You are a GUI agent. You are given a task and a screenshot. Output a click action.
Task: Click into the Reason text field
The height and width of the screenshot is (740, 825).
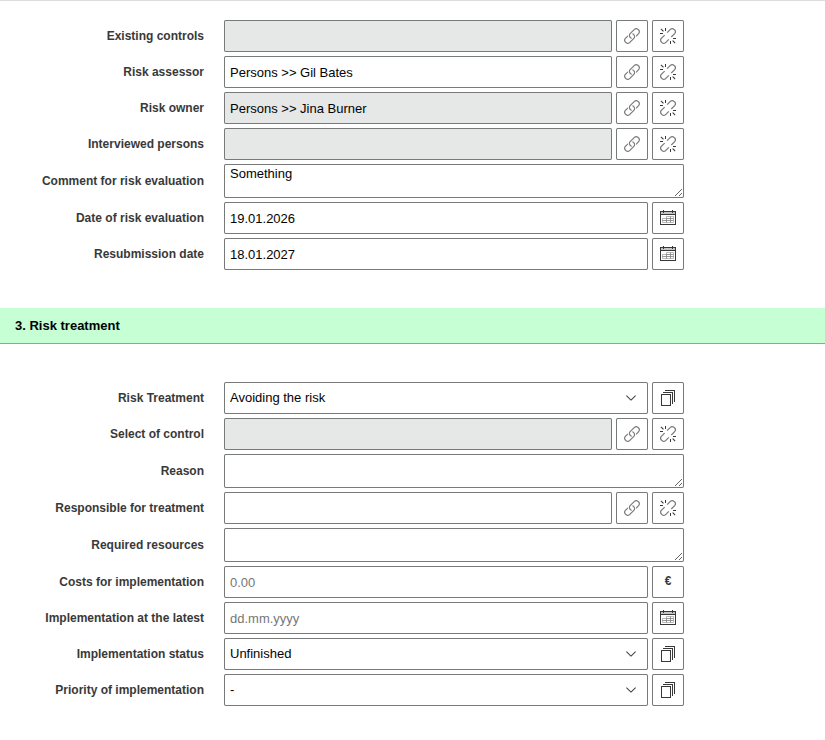(x=453, y=470)
